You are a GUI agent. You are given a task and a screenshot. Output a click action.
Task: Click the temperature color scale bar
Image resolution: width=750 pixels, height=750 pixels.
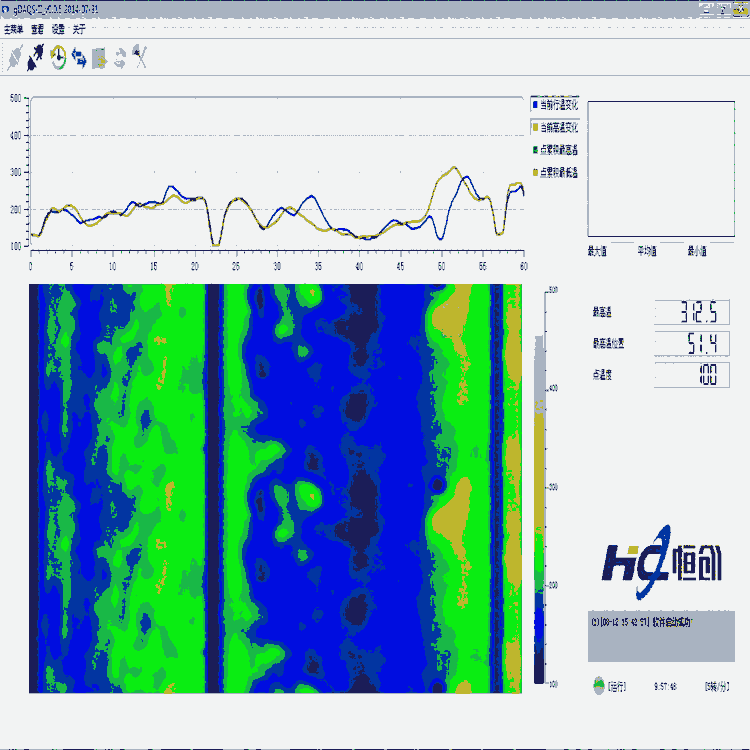coord(539,486)
